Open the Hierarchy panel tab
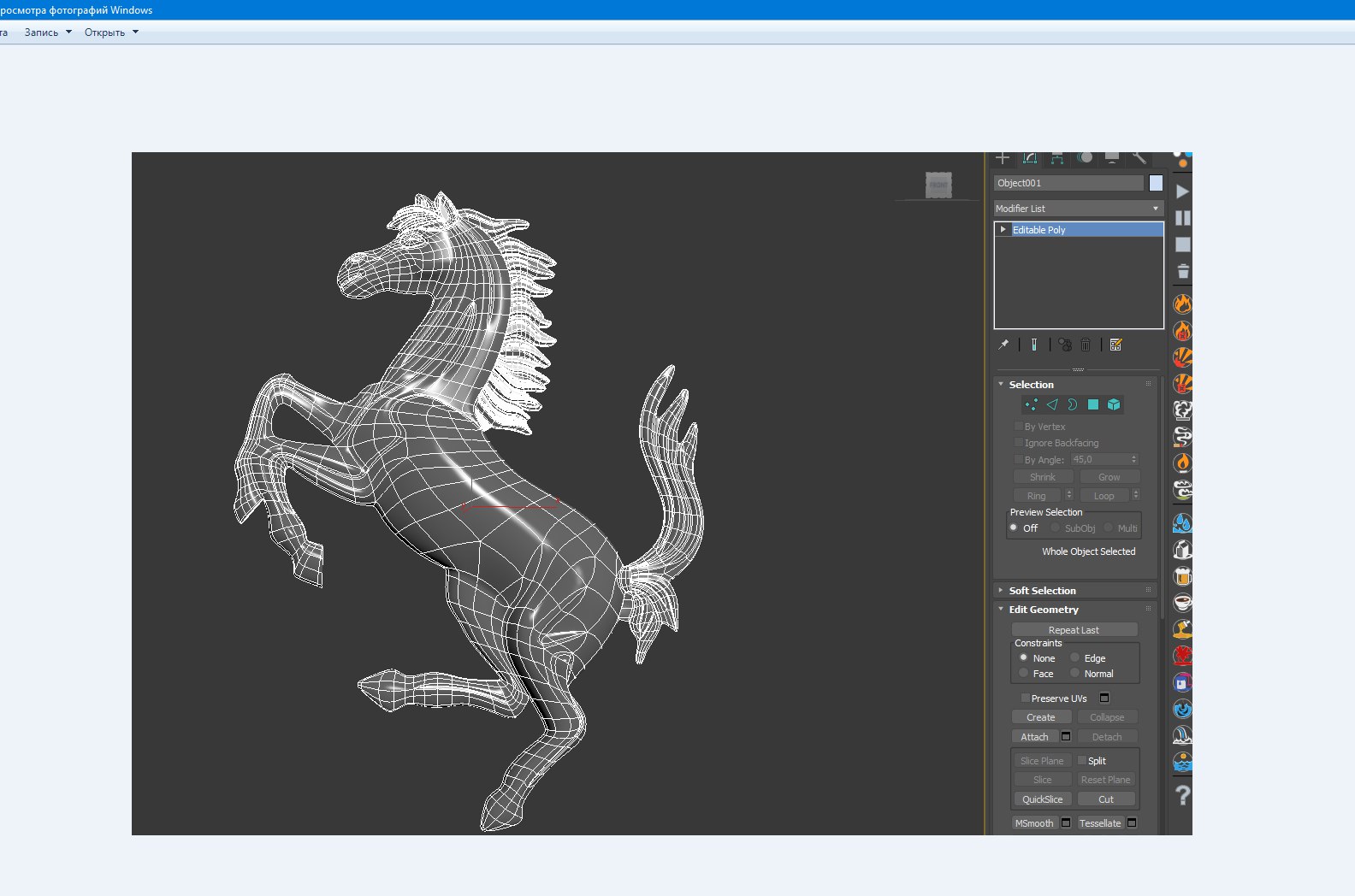 point(1057,158)
